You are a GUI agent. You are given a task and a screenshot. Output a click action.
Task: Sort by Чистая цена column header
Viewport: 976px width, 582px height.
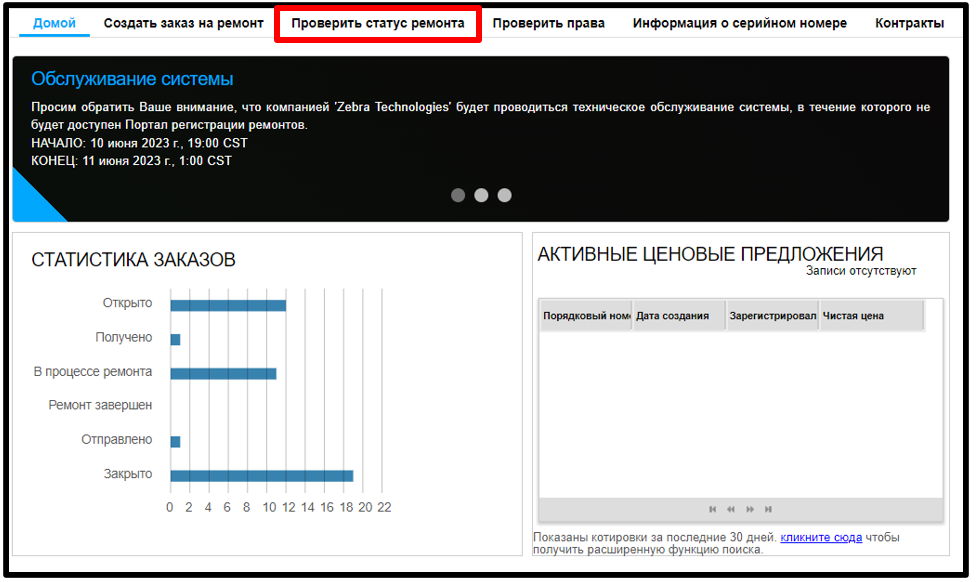tap(871, 316)
